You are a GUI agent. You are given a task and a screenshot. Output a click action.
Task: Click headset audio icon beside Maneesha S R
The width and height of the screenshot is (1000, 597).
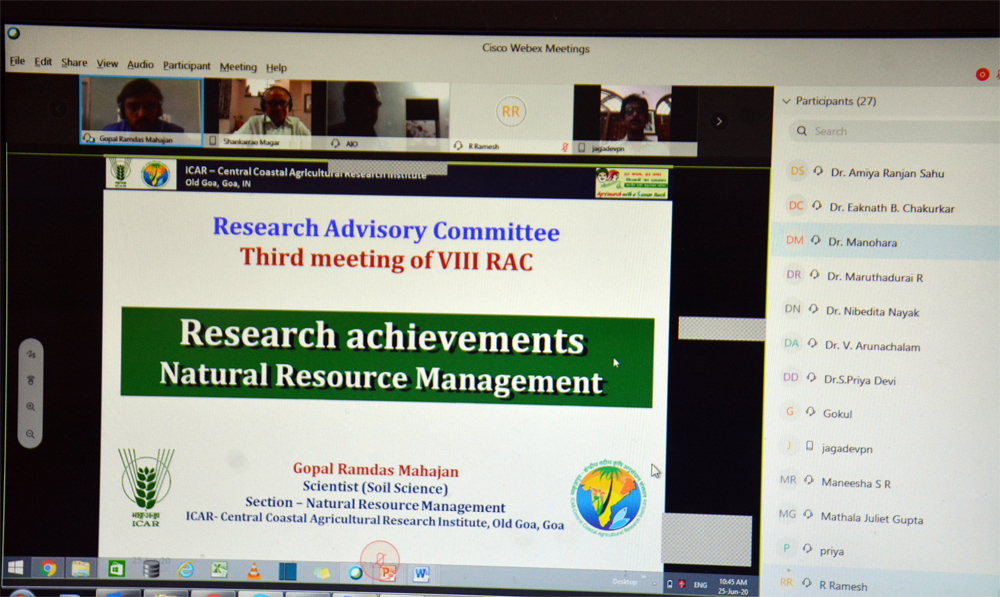pyautogui.click(x=809, y=480)
